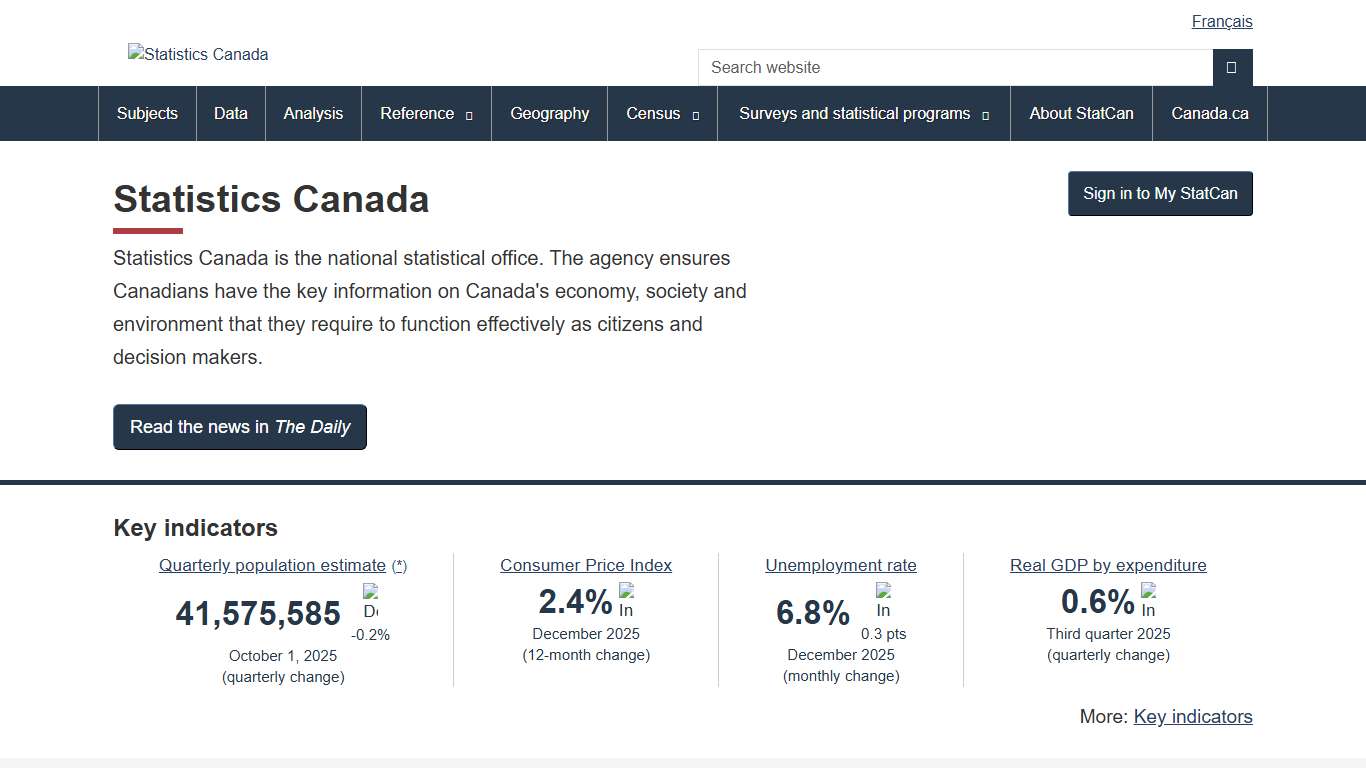This screenshot has height=768, width=1366.
Task: Open the Data menu
Action: point(230,113)
